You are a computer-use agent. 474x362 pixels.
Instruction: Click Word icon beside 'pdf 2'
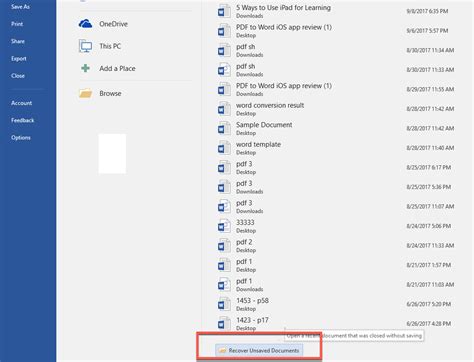(224, 246)
